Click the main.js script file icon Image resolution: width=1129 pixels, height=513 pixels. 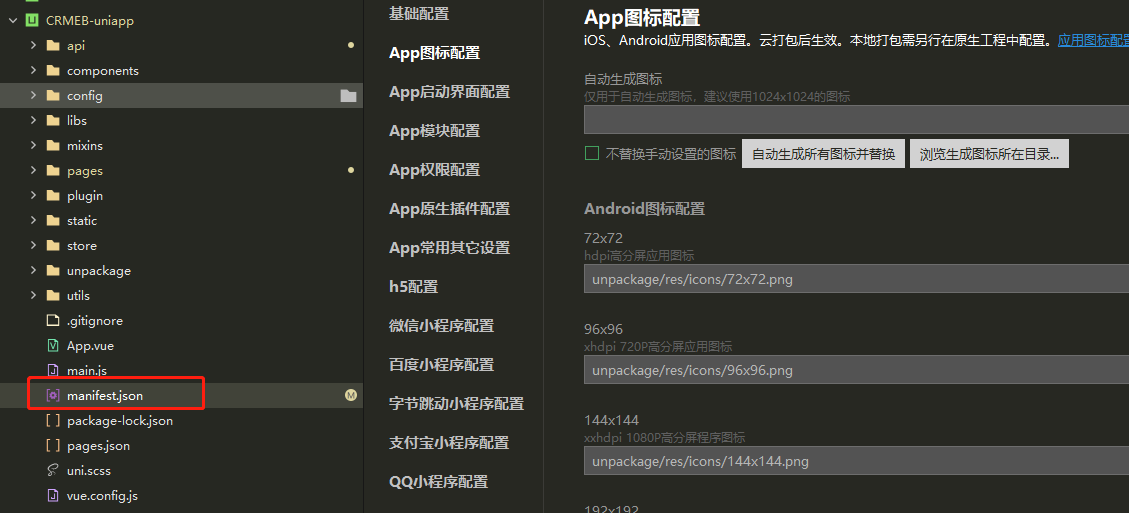[x=53, y=370]
